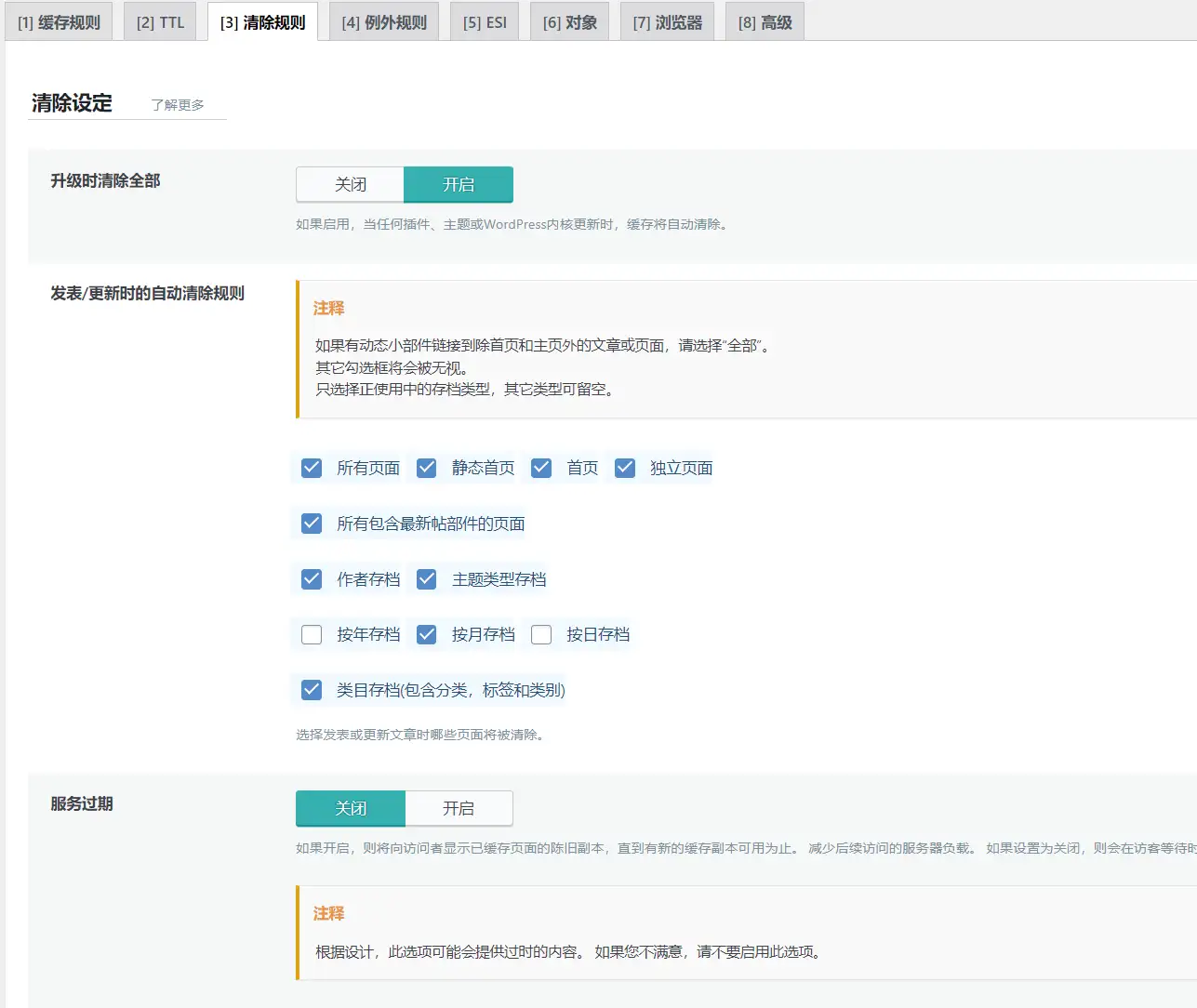Switch to the ESI tab
The image size is (1197, 1008).
click(x=485, y=22)
